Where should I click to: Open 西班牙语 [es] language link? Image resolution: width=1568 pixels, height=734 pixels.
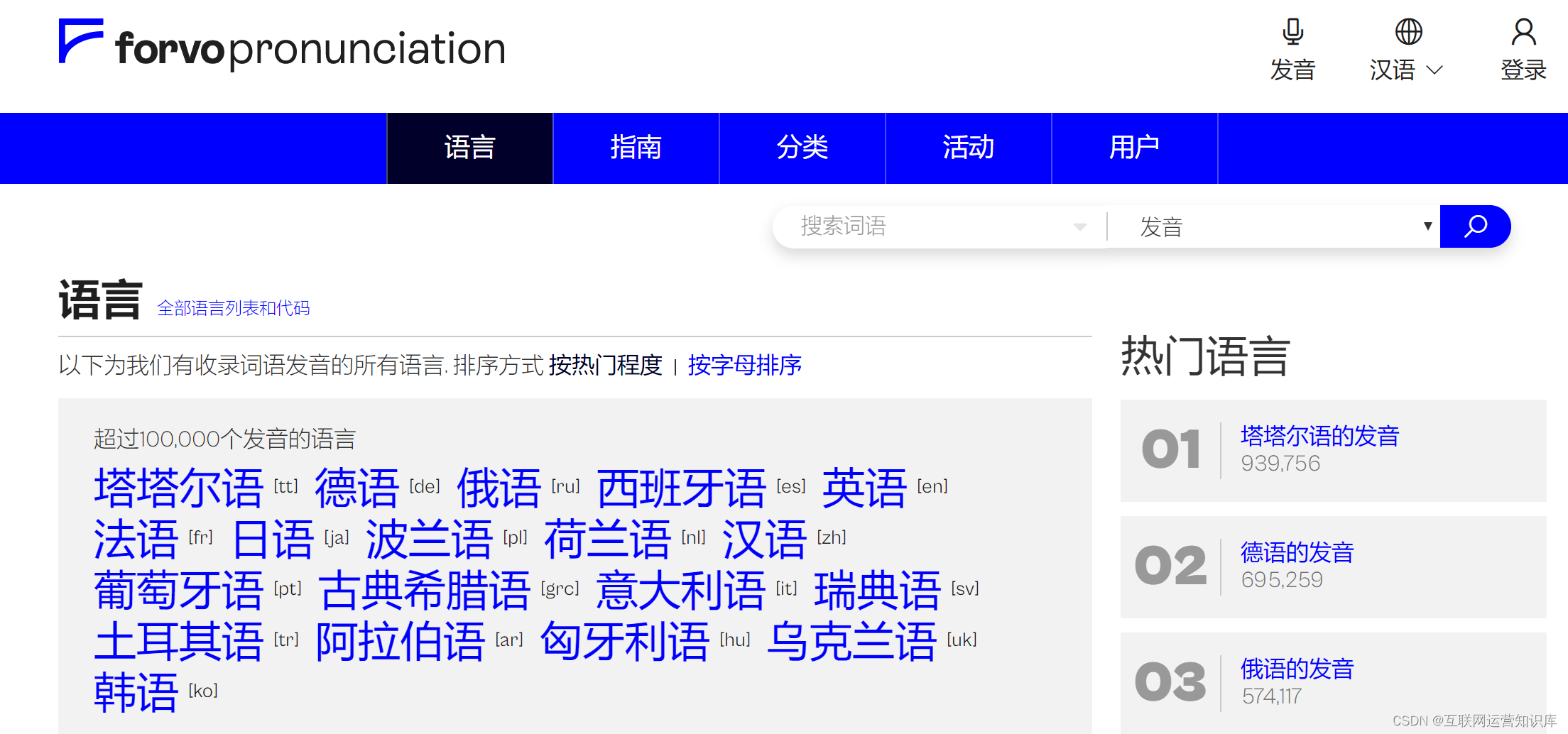(x=682, y=488)
